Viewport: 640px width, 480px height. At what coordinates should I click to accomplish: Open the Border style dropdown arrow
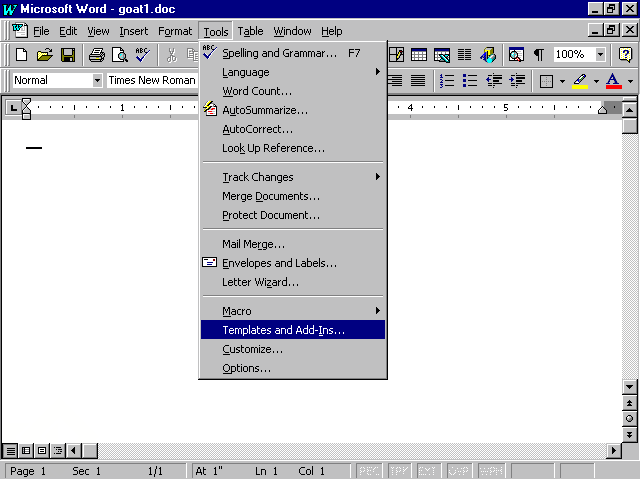562,81
